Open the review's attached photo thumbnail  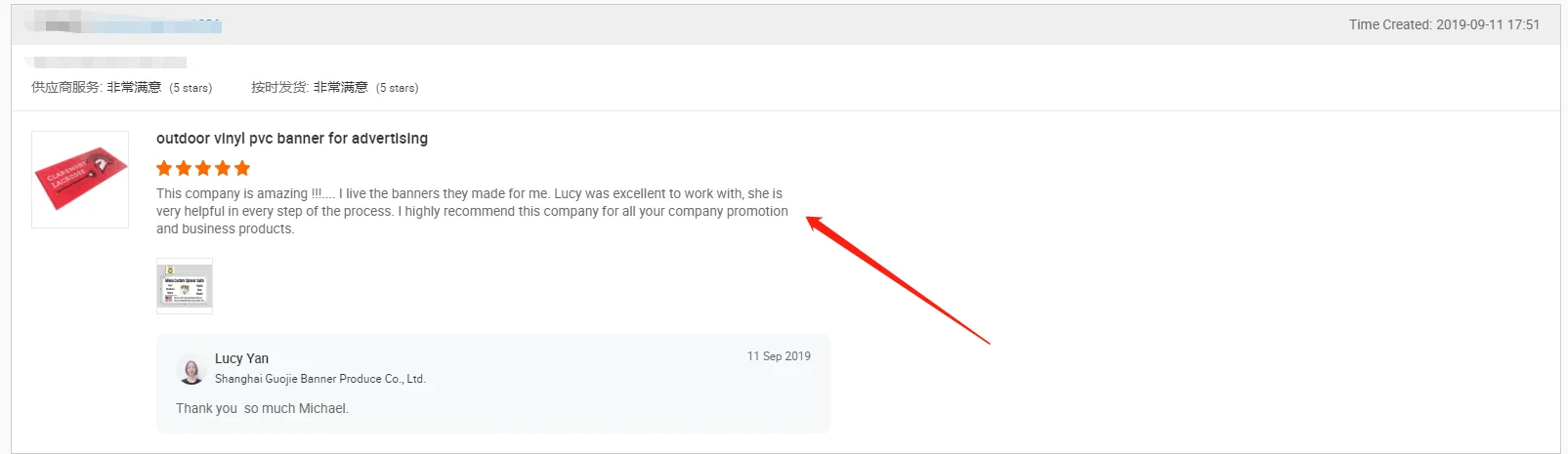[x=185, y=286]
